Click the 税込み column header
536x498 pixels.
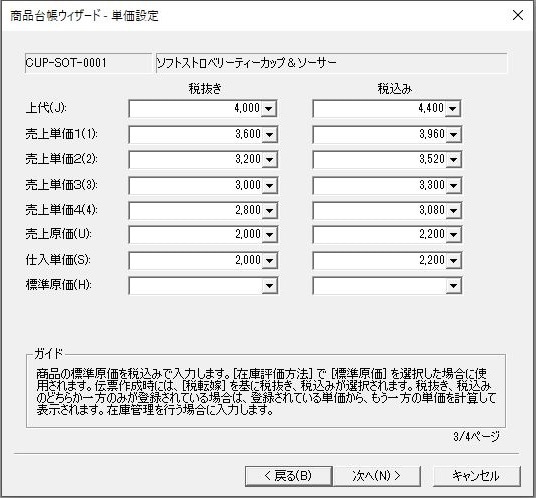pyautogui.click(x=394, y=89)
